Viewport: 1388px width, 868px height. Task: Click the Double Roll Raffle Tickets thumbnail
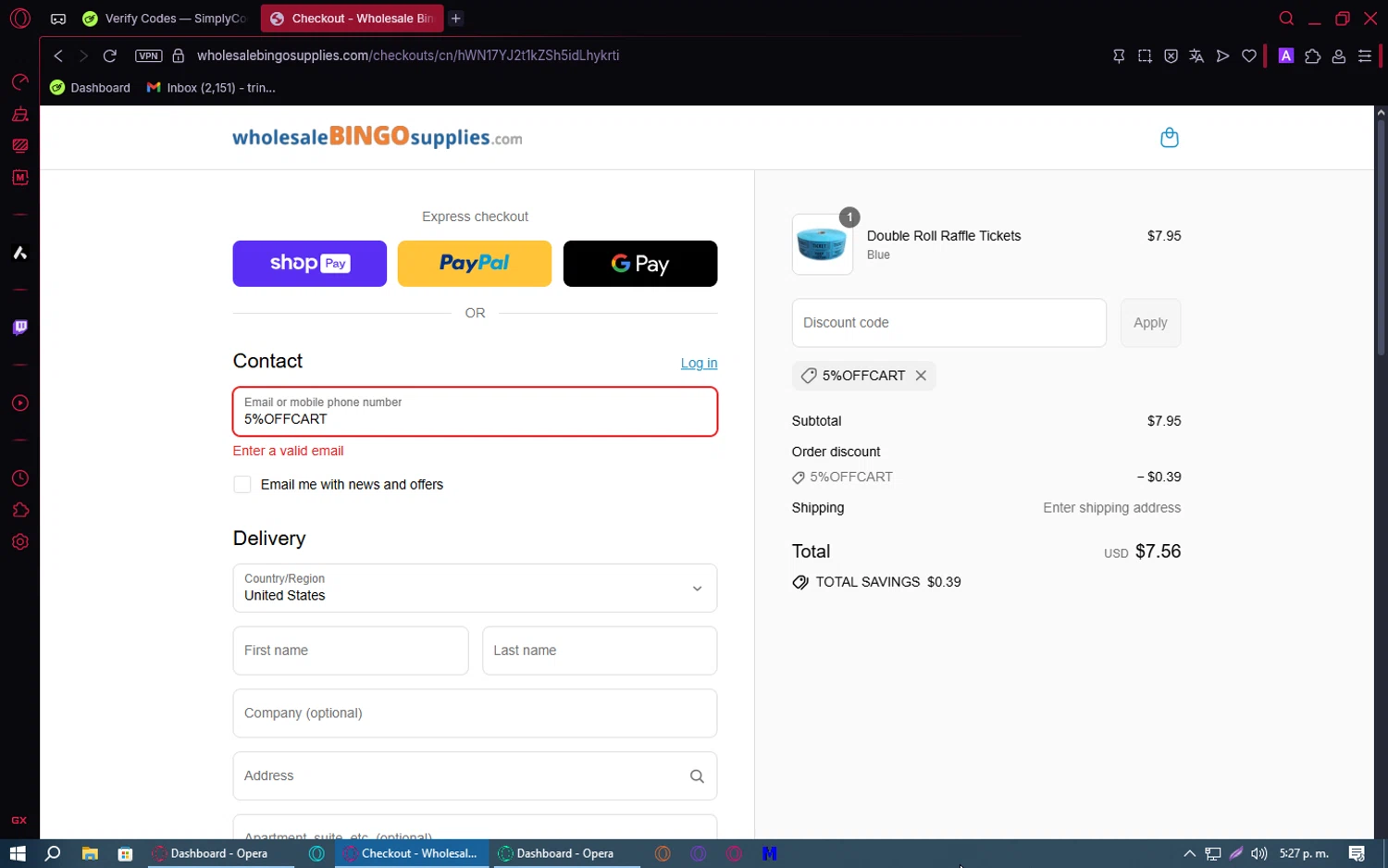822,245
